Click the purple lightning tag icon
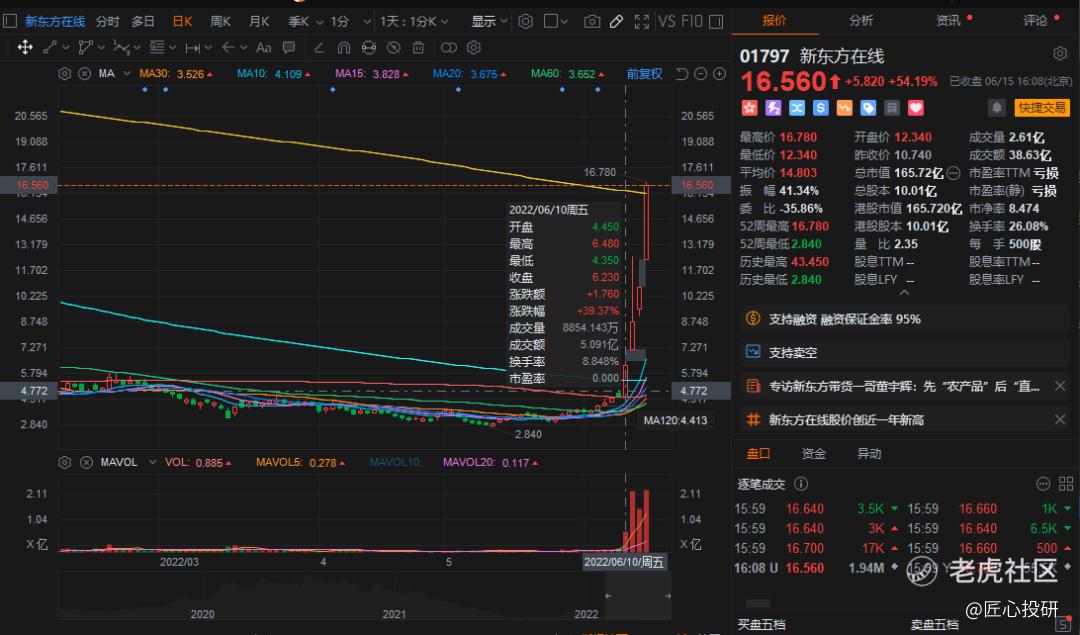 tap(773, 108)
